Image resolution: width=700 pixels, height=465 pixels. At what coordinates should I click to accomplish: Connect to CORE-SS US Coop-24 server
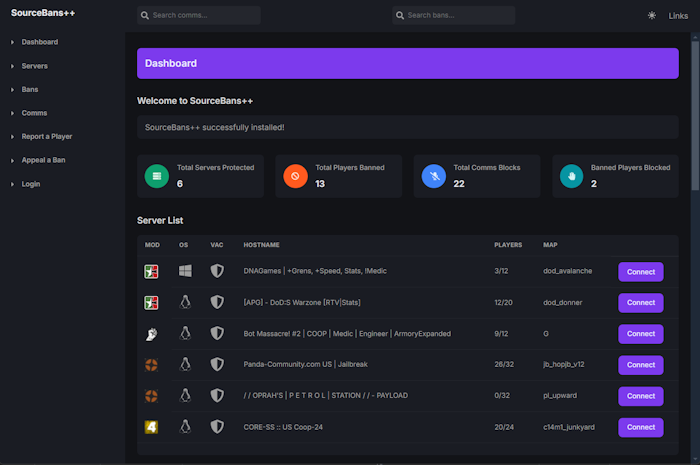(641, 428)
